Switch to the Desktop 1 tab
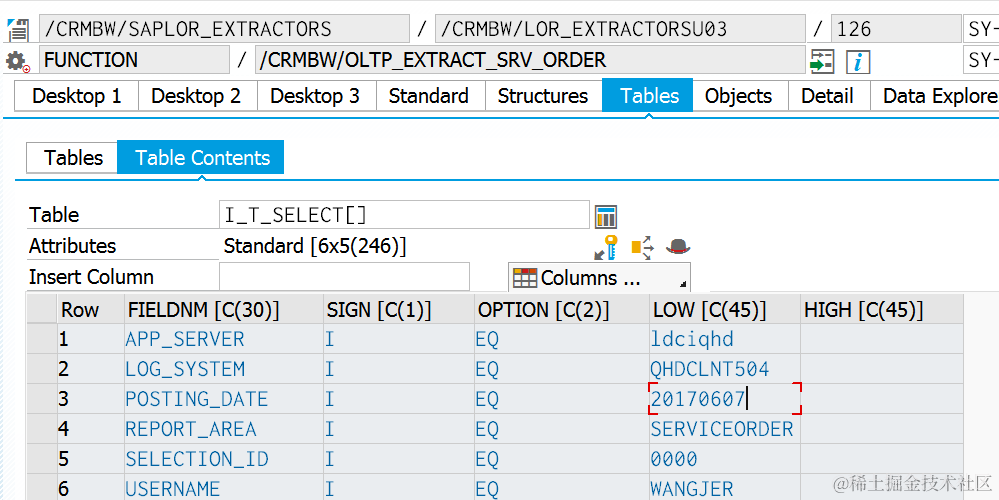This screenshot has height=500, width=999. (x=76, y=96)
